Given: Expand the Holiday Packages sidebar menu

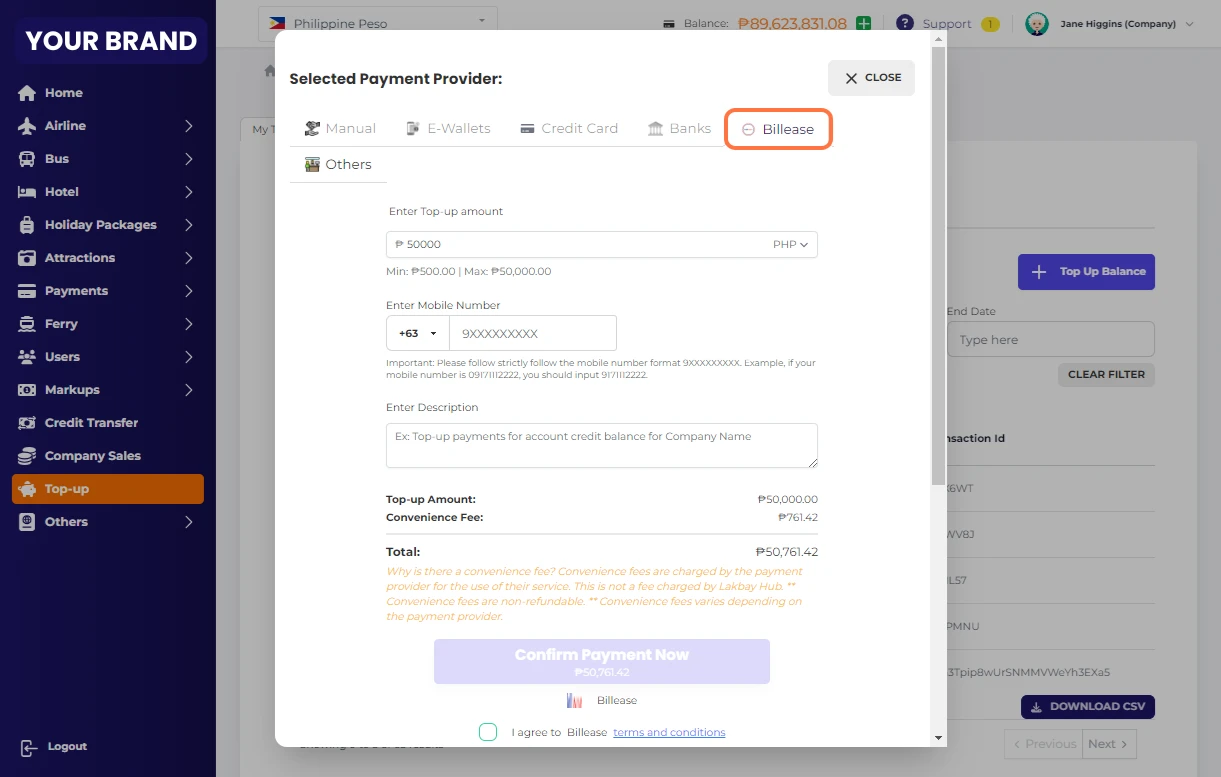Looking at the screenshot, I should pyautogui.click(x=188, y=225).
